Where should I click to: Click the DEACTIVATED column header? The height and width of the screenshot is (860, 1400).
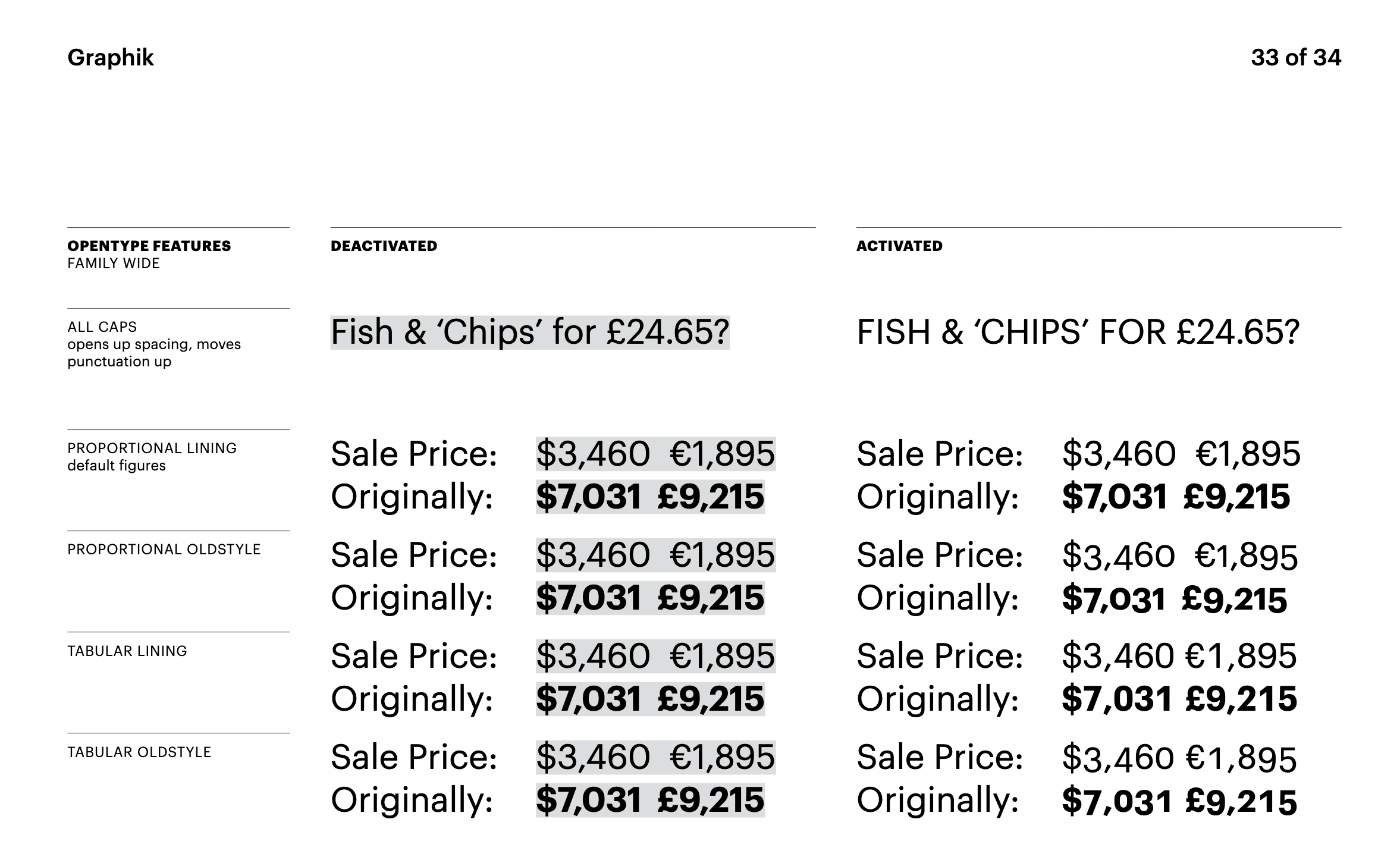(384, 246)
